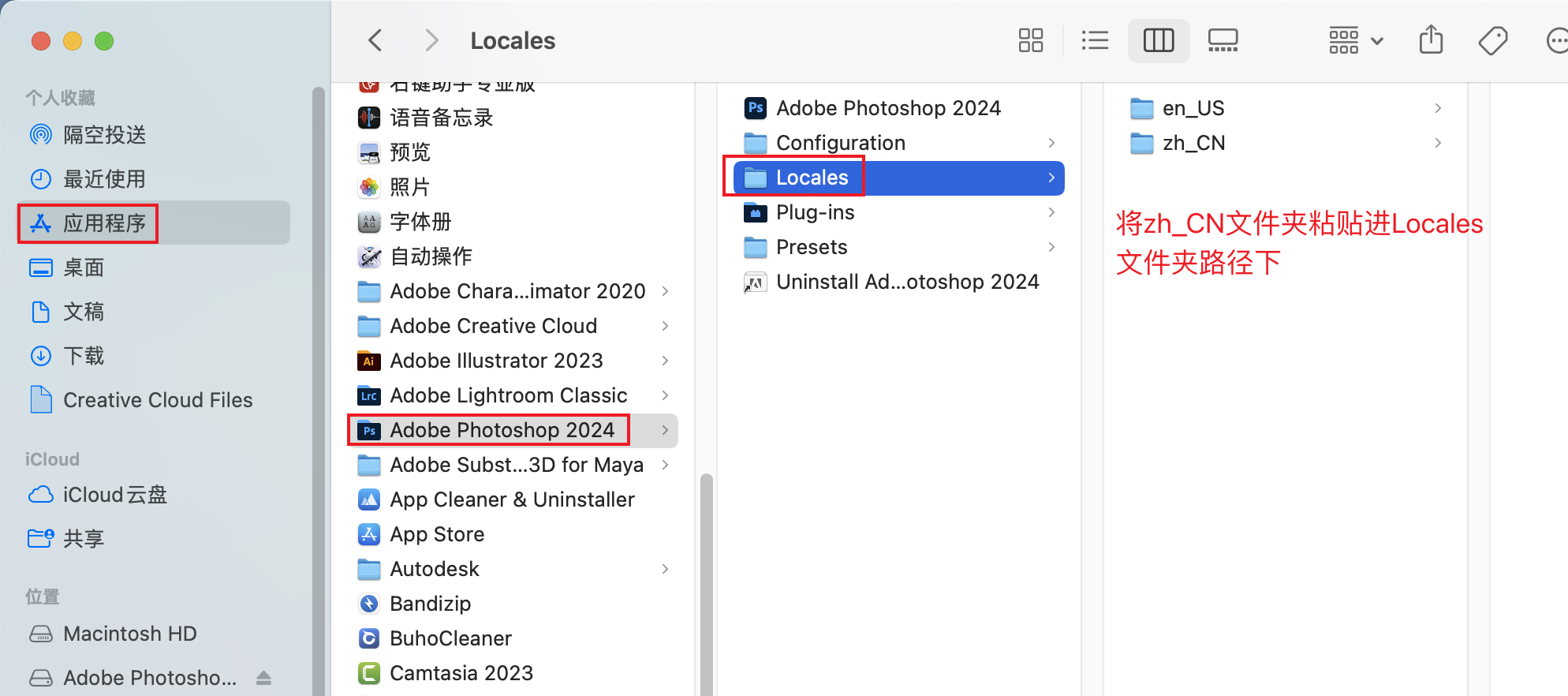1568x696 pixels.
Task: Select the 自动操作 app
Action: 513,256
